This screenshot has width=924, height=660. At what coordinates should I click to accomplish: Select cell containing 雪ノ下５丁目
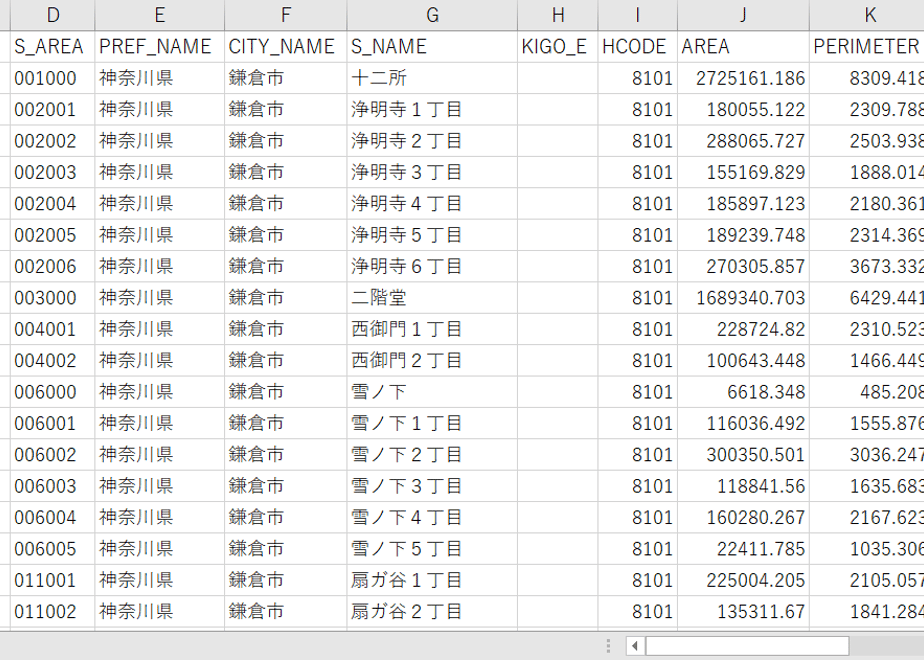tap(433, 549)
